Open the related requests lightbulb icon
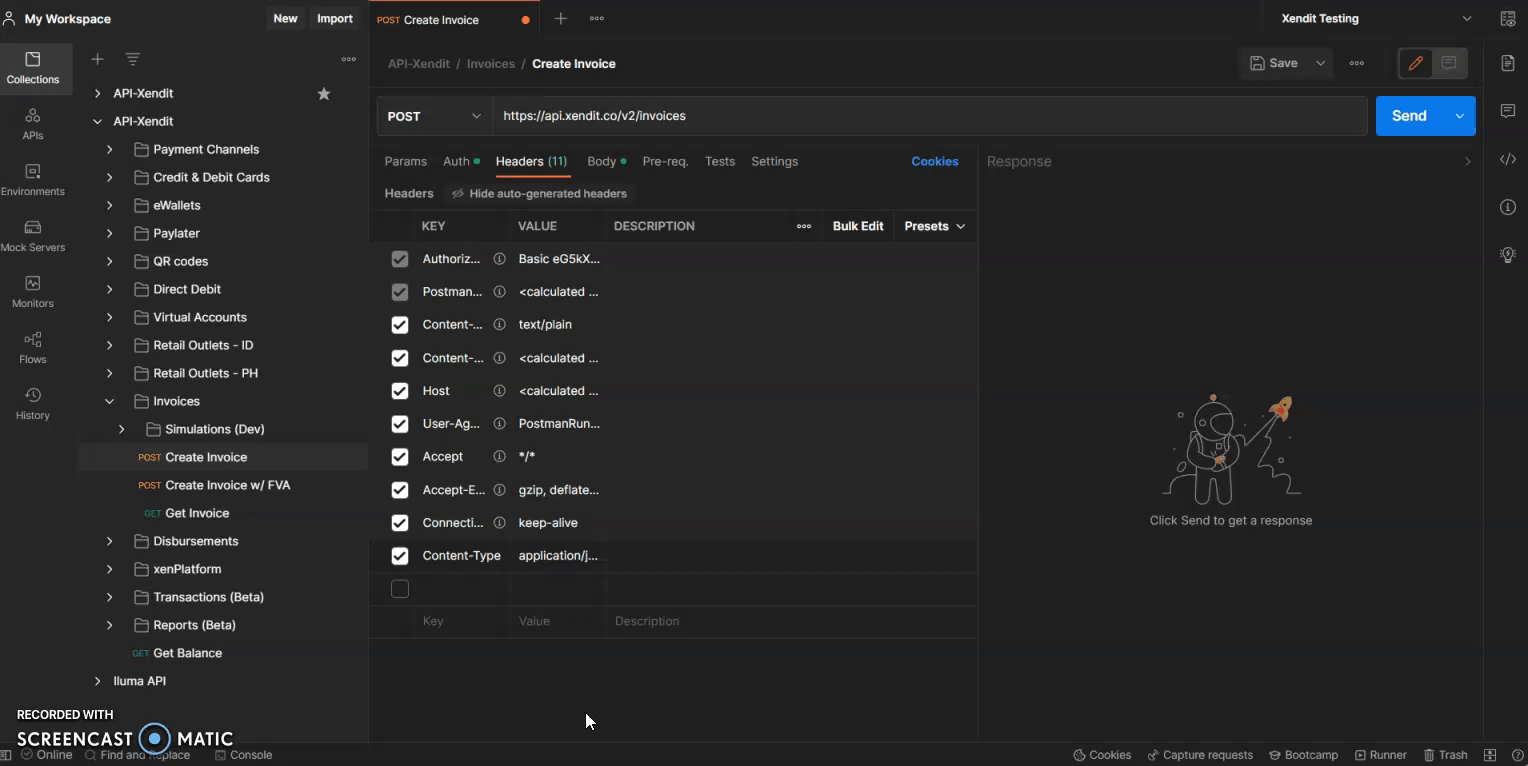 [x=1508, y=255]
